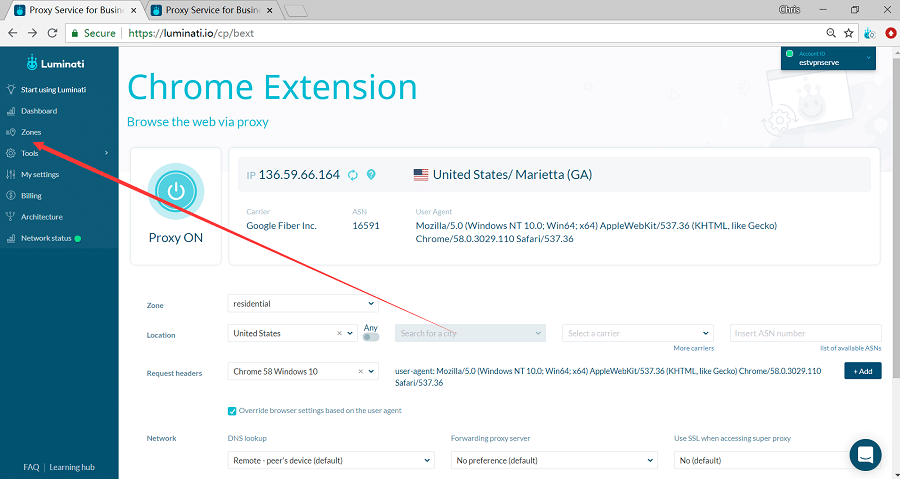The image size is (900, 479).
Task: Open Billing in sidebar
Action: 32,196
